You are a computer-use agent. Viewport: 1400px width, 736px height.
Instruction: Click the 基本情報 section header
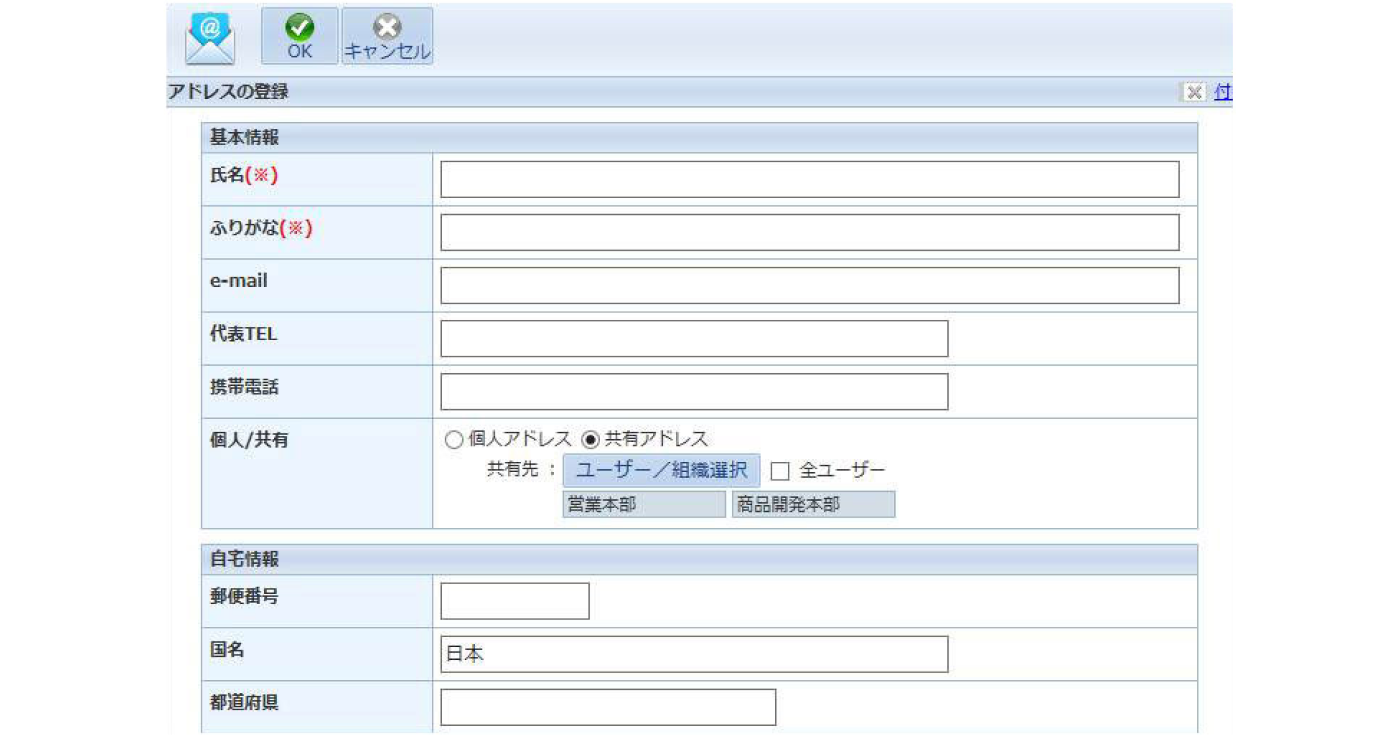[x=699, y=138]
